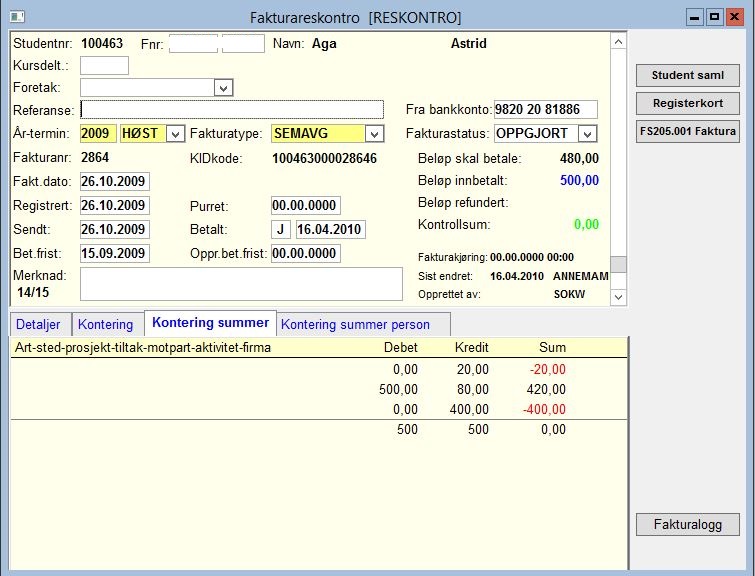Expand the Fakturastatus OPPGJORT dropdown
Screen dimensions: 755x576
[587, 134]
